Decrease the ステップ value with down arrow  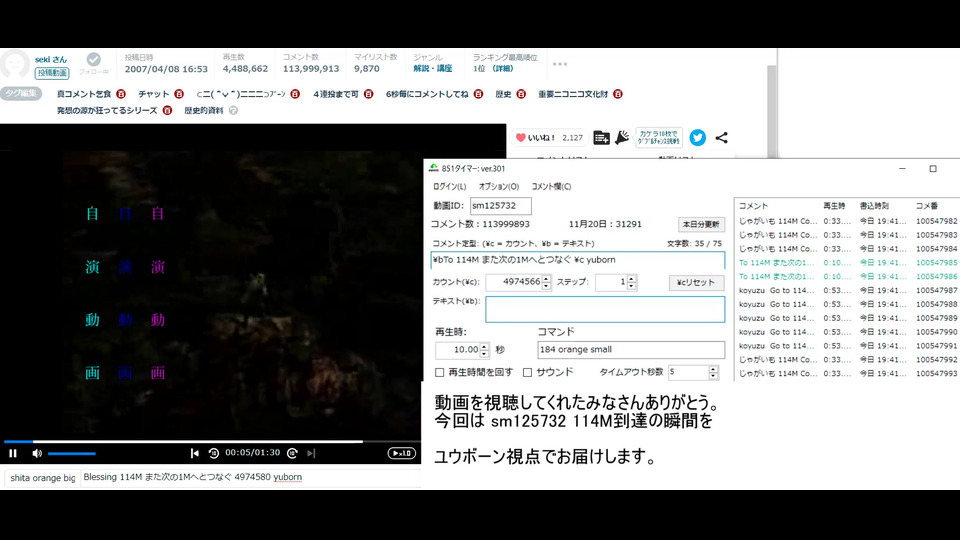[631, 286]
